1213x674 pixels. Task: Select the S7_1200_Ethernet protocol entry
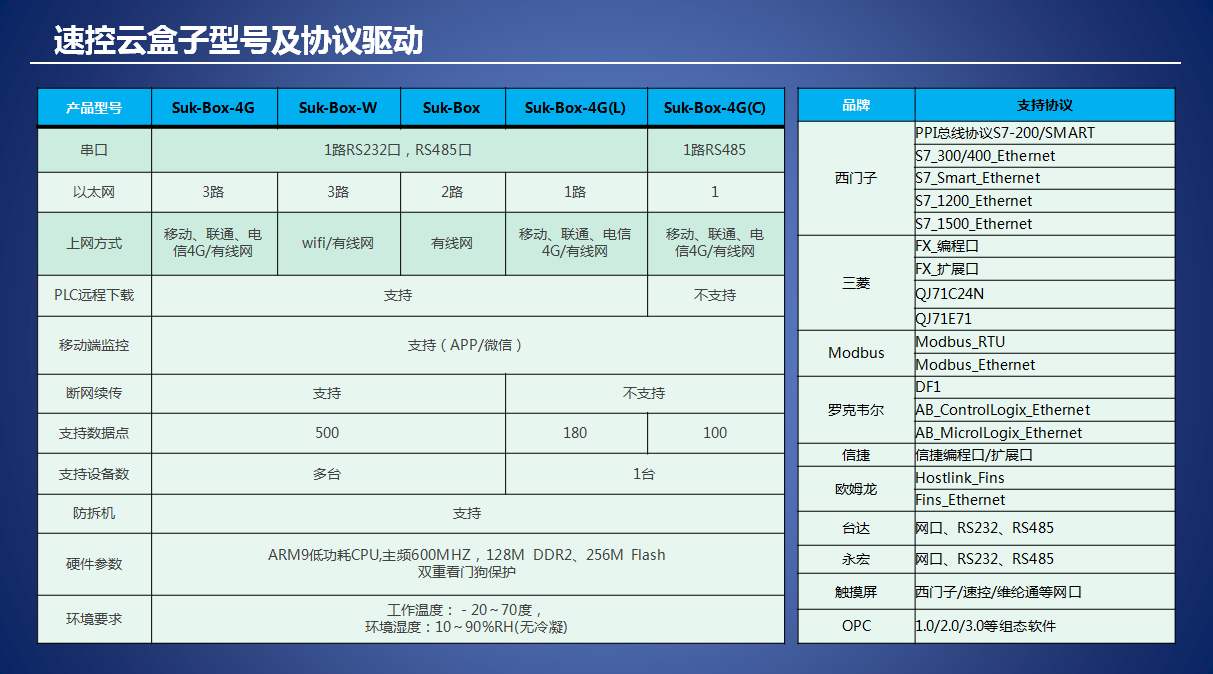(x=975, y=201)
